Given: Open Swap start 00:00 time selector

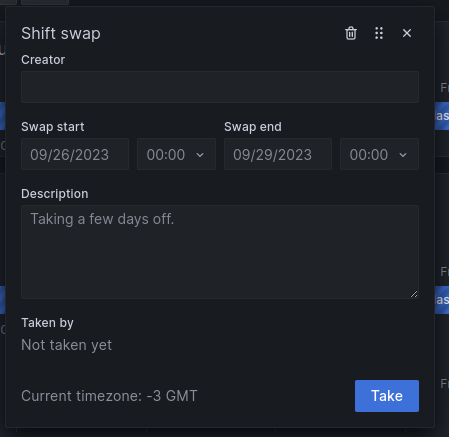Looking at the screenshot, I should (x=176, y=154).
